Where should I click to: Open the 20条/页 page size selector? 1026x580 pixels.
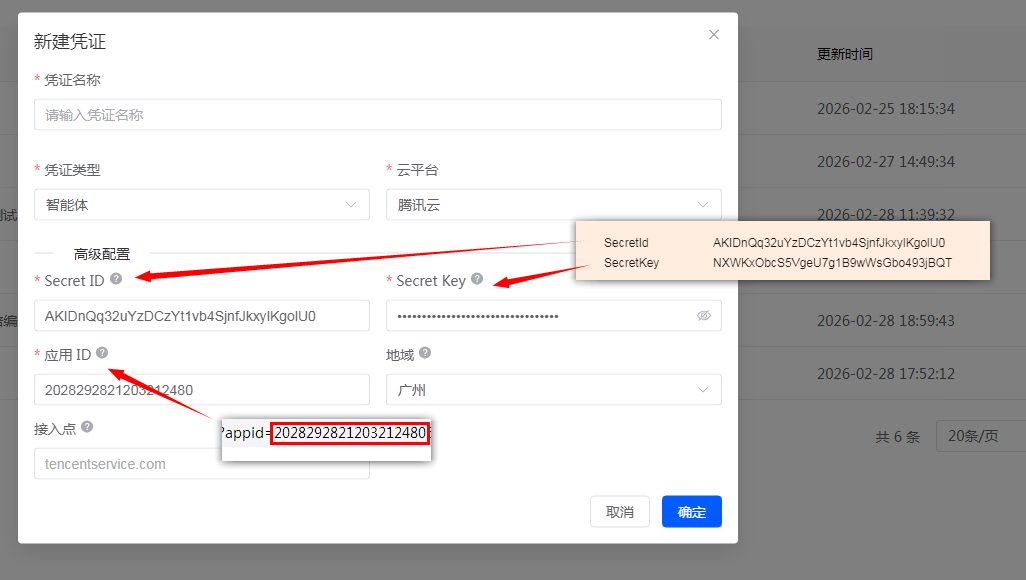980,436
